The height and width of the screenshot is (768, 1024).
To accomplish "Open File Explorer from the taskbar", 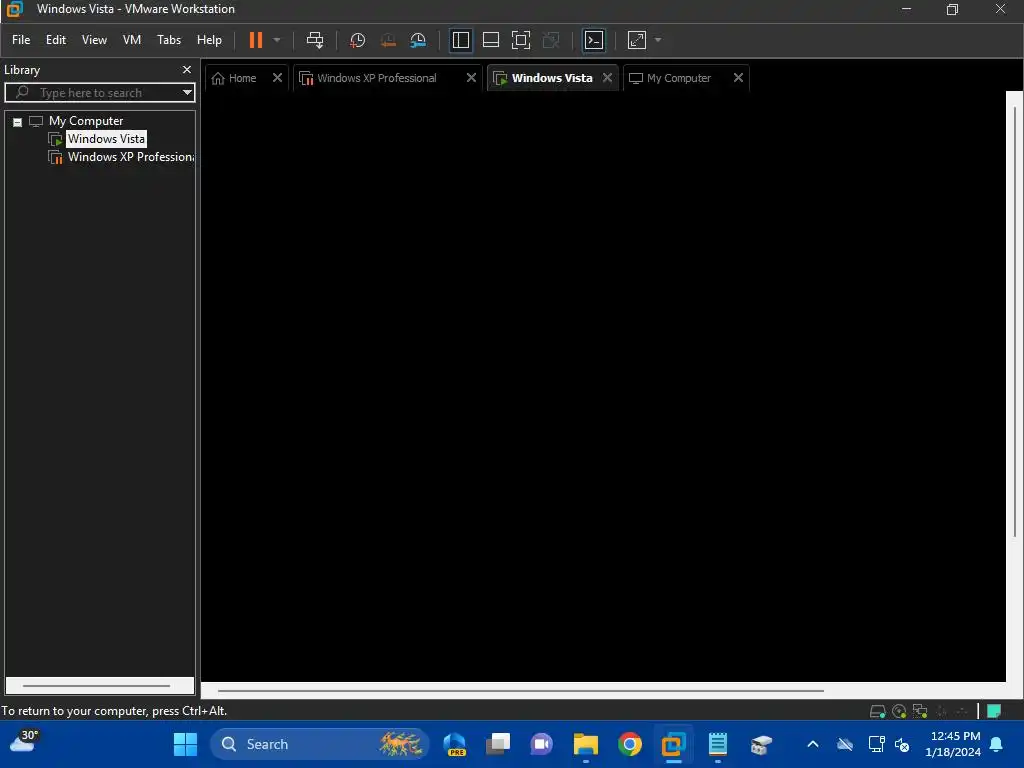I will [586, 744].
